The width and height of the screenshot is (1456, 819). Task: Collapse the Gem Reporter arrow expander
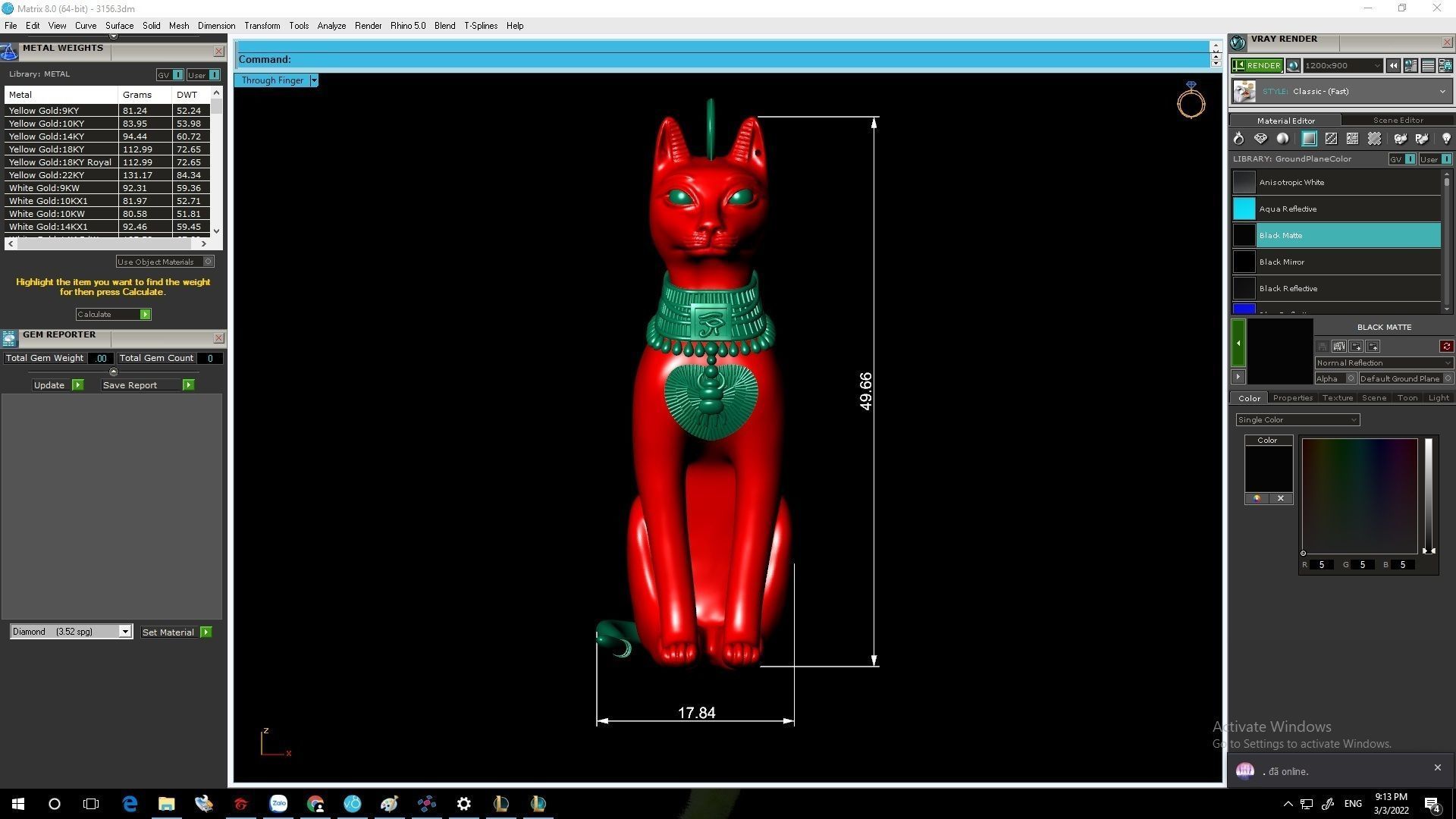coord(114,372)
